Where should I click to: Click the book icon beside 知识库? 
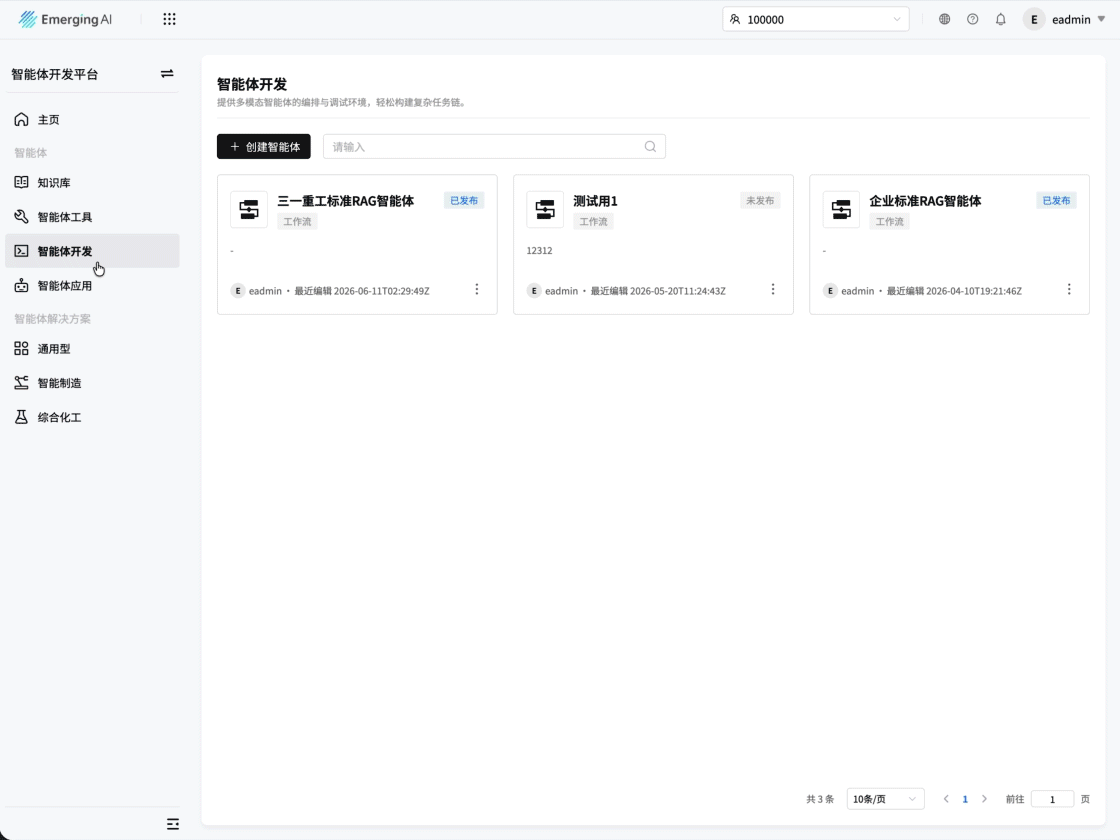(x=21, y=182)
